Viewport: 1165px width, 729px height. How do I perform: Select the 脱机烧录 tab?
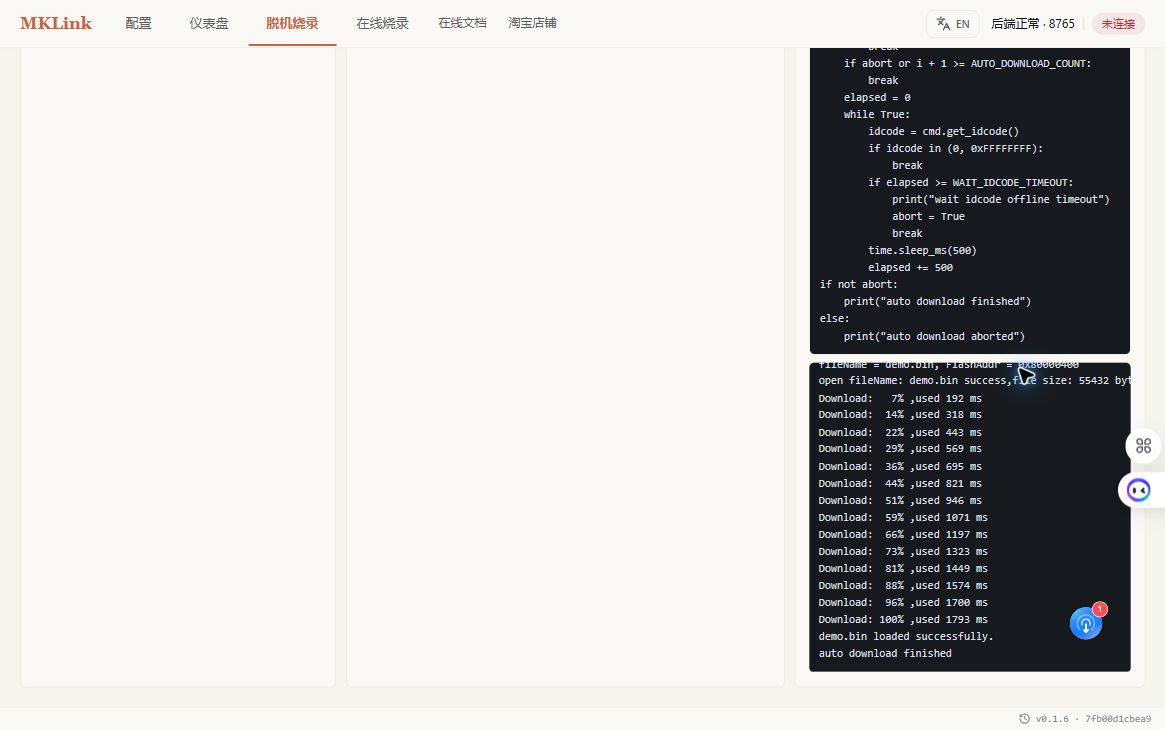coord(292,23)
